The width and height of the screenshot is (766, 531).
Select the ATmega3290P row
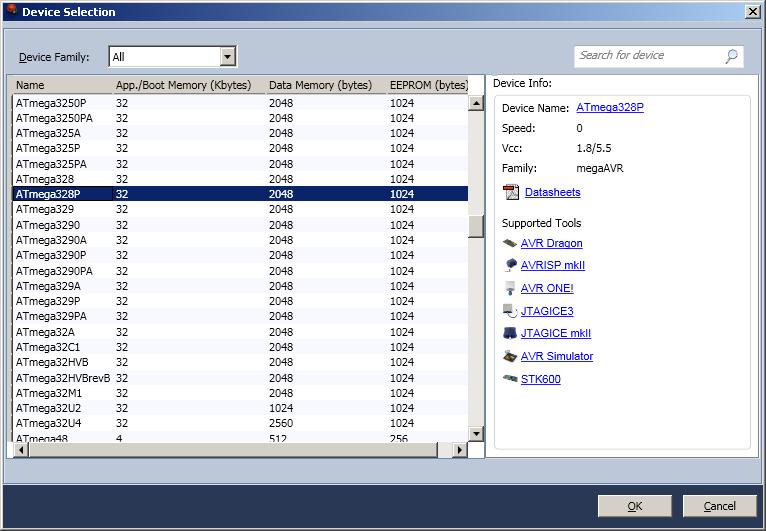240,255
